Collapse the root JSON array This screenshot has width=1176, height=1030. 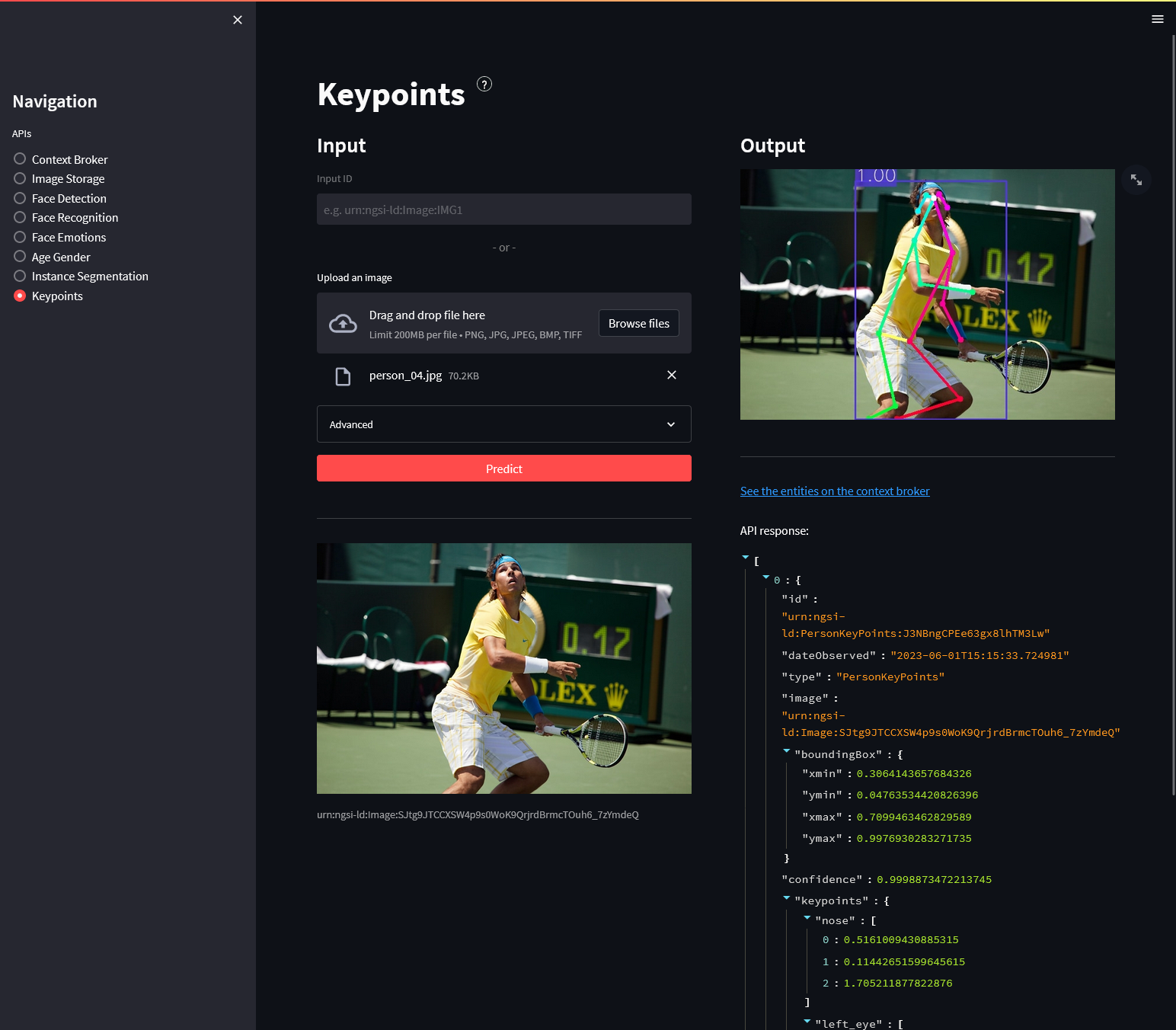pyautogui.click(x=746, y=558)
